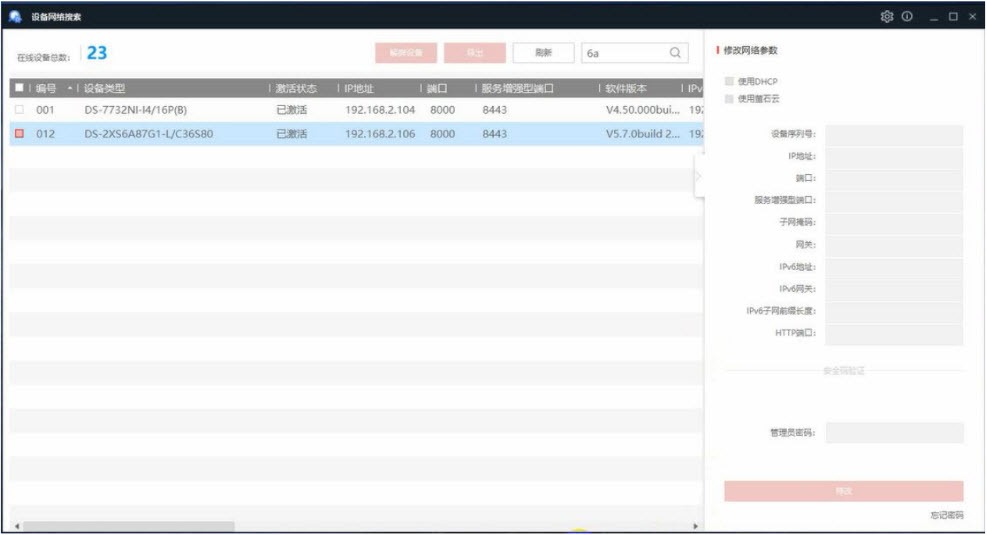The image size is (987, 535).
Task: Click the horizontal scrollbar thumb
Action: (x=128, y=526)
